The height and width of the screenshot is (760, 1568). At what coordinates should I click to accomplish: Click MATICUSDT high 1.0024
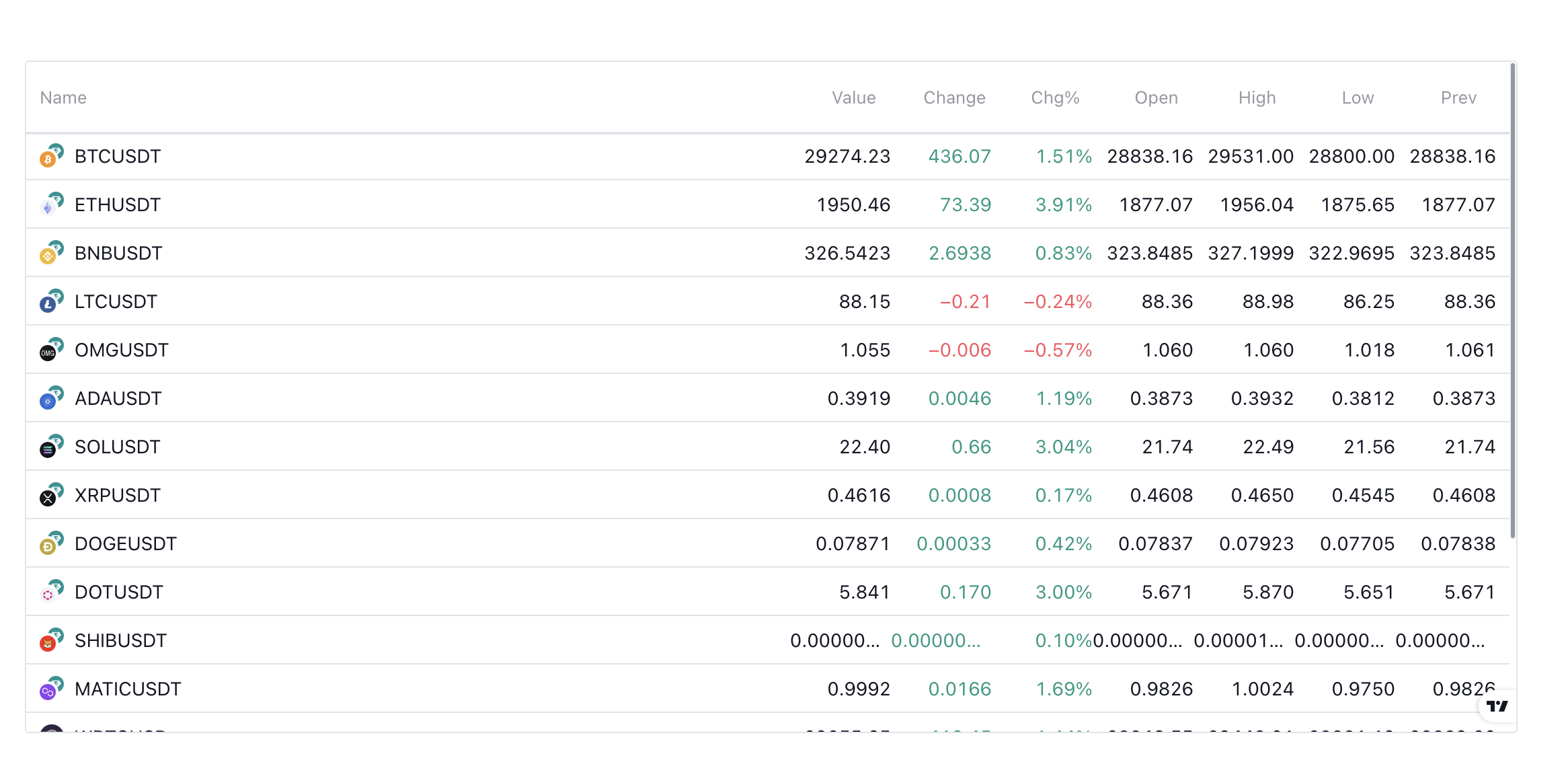point(1263,689)
